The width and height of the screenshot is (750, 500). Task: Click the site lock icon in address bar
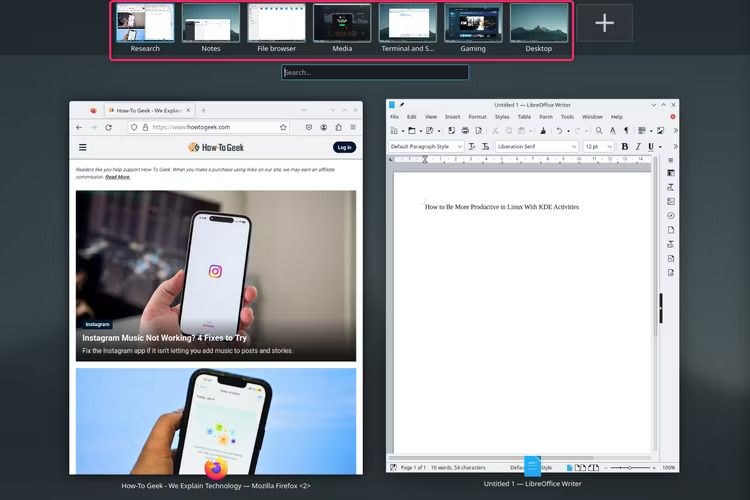pyautogui.click(x=145, y=127)
